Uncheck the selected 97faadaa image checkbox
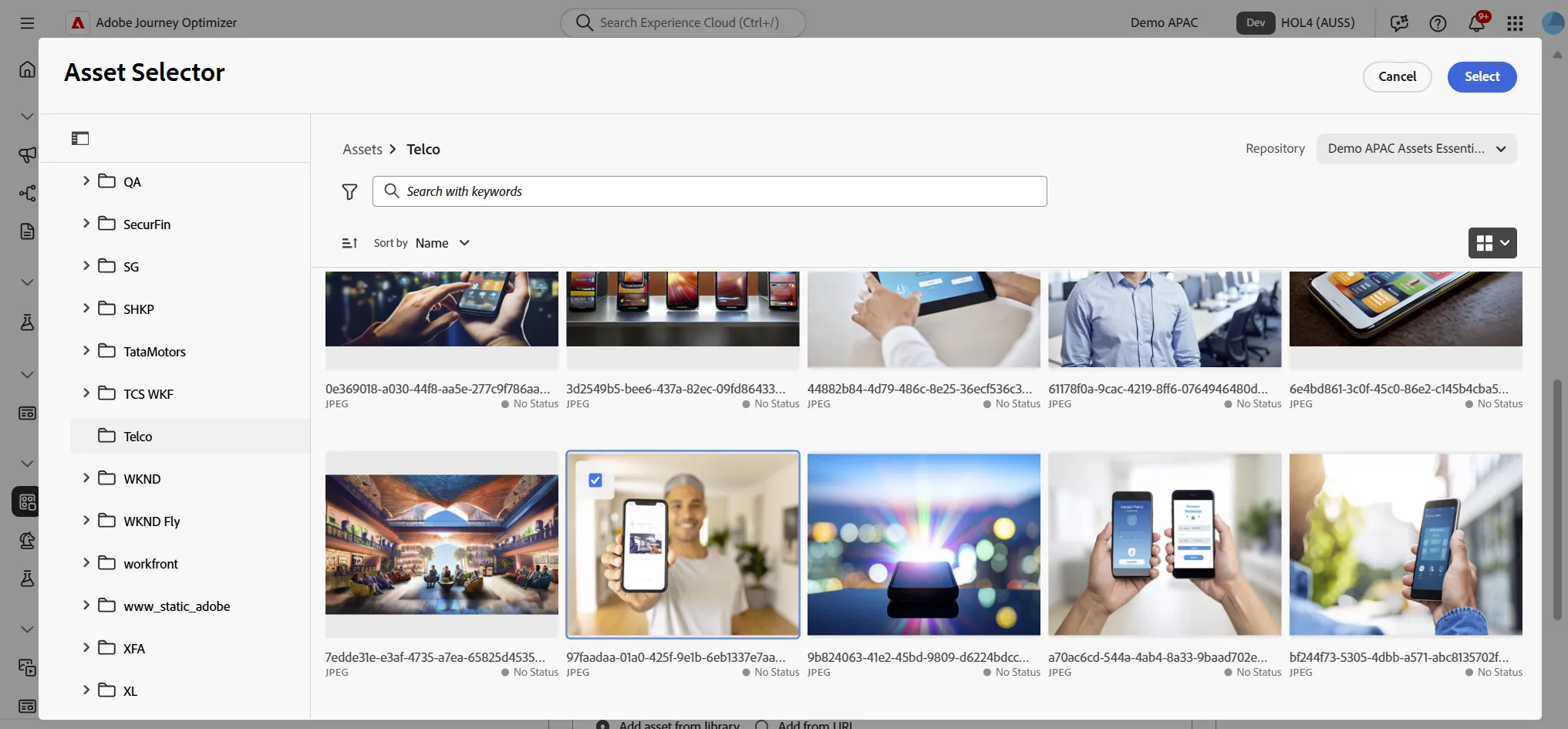The image size is (1568, 729). pyautogui.click(x=595, y=480)
